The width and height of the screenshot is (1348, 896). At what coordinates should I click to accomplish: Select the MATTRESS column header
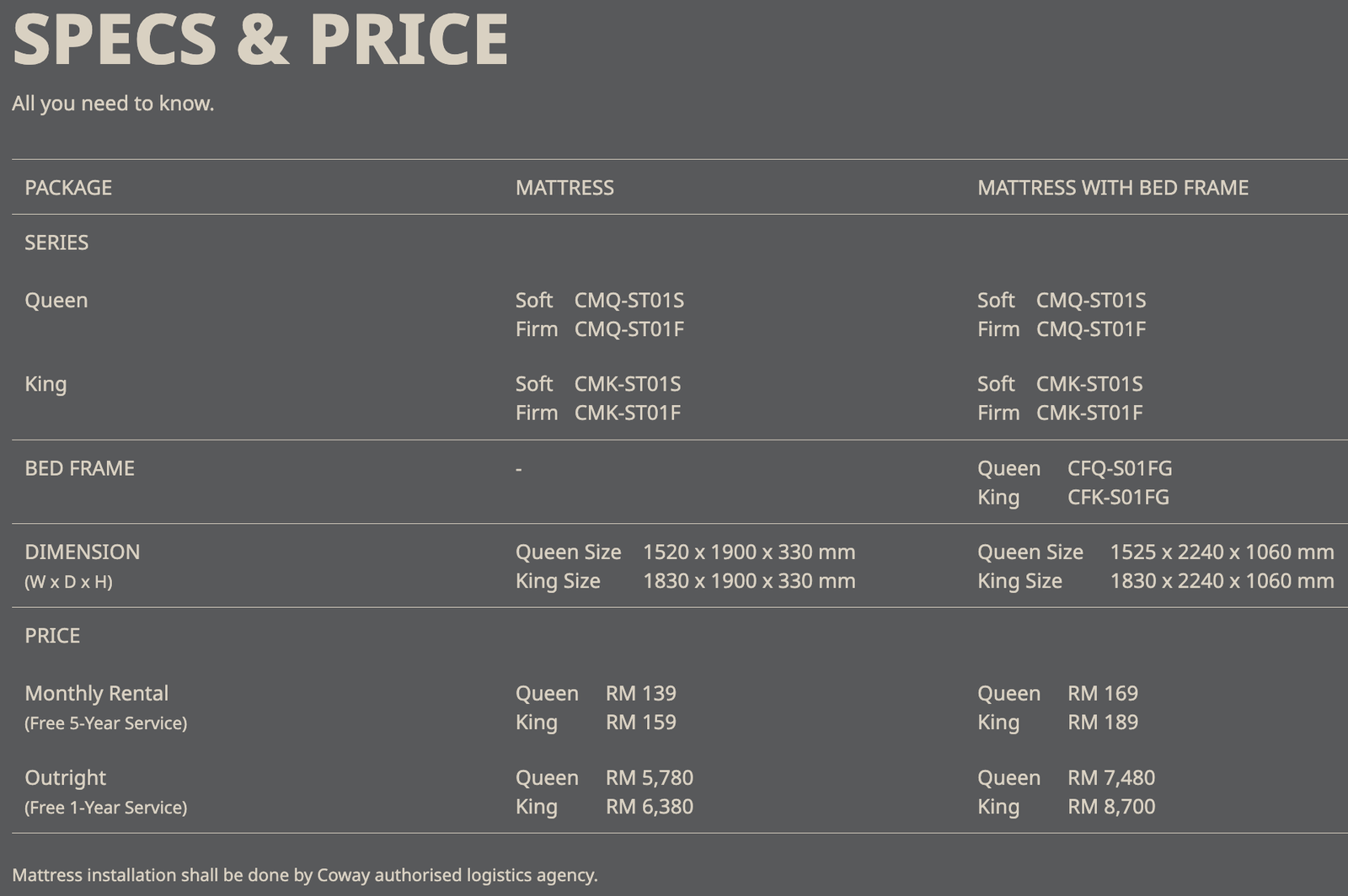[564, 188]
